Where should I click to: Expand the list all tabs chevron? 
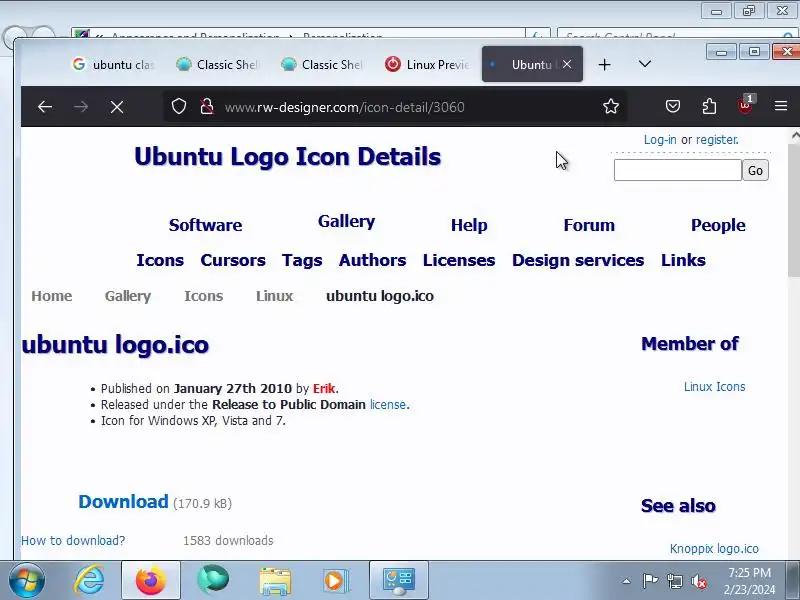pos(645,64)
